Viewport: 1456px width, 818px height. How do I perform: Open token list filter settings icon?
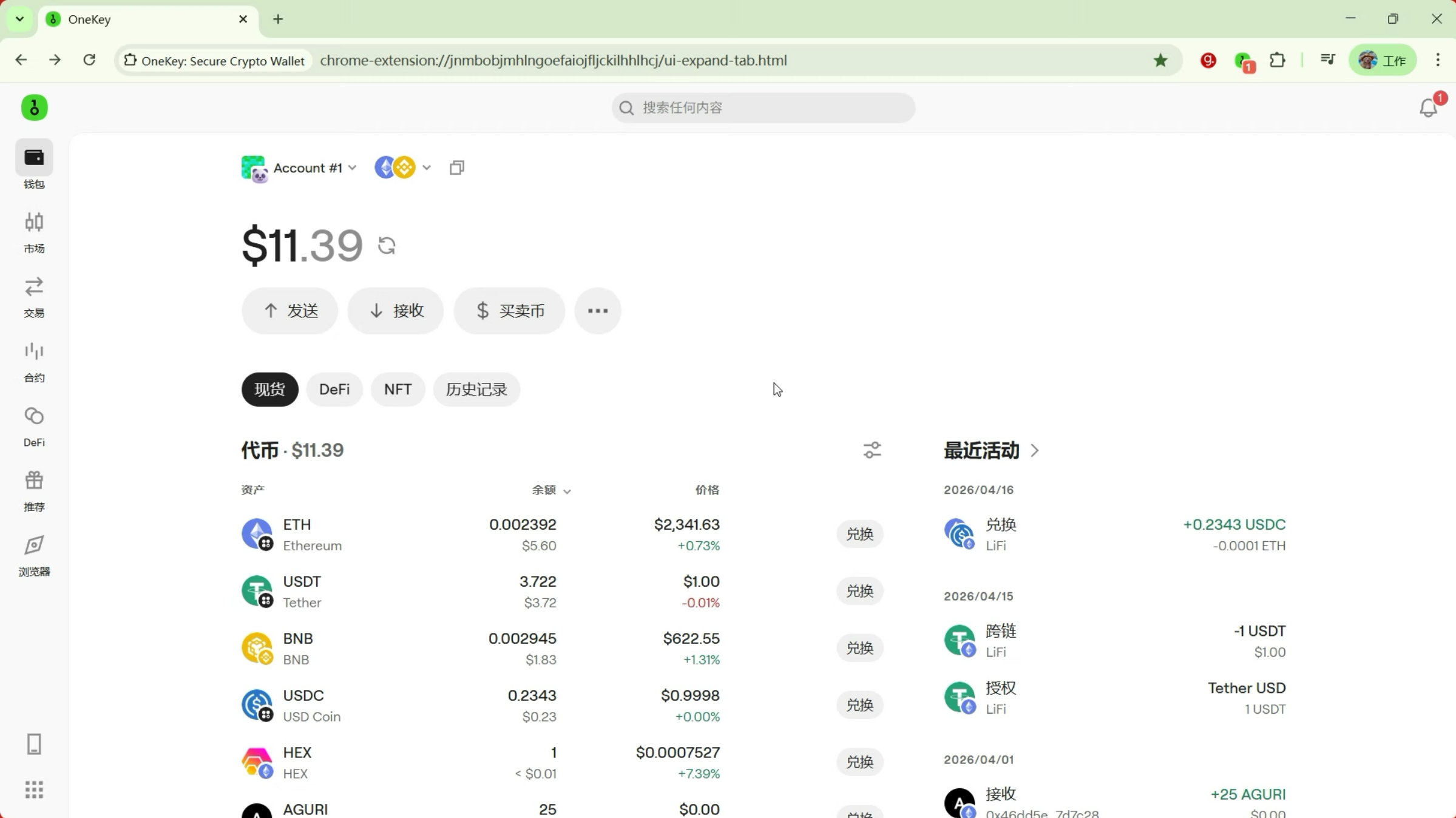[872, 450]
